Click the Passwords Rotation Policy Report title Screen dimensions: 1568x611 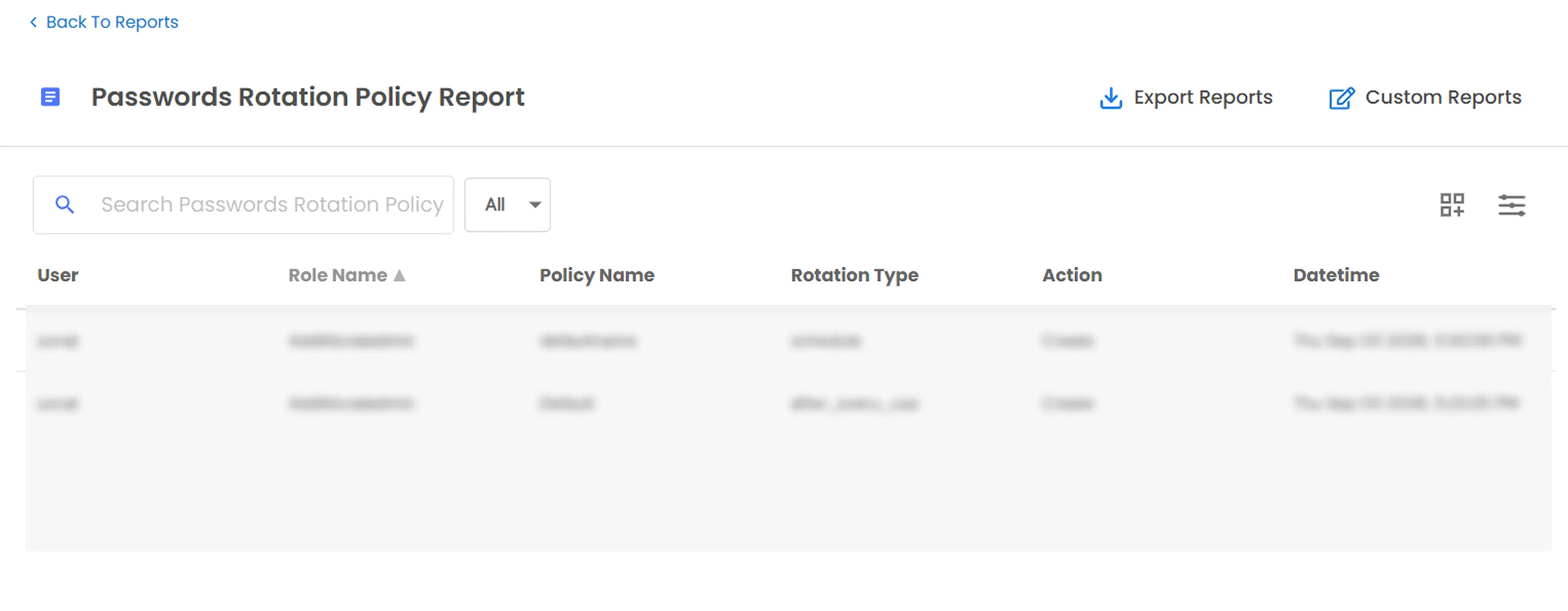point(308,98)
